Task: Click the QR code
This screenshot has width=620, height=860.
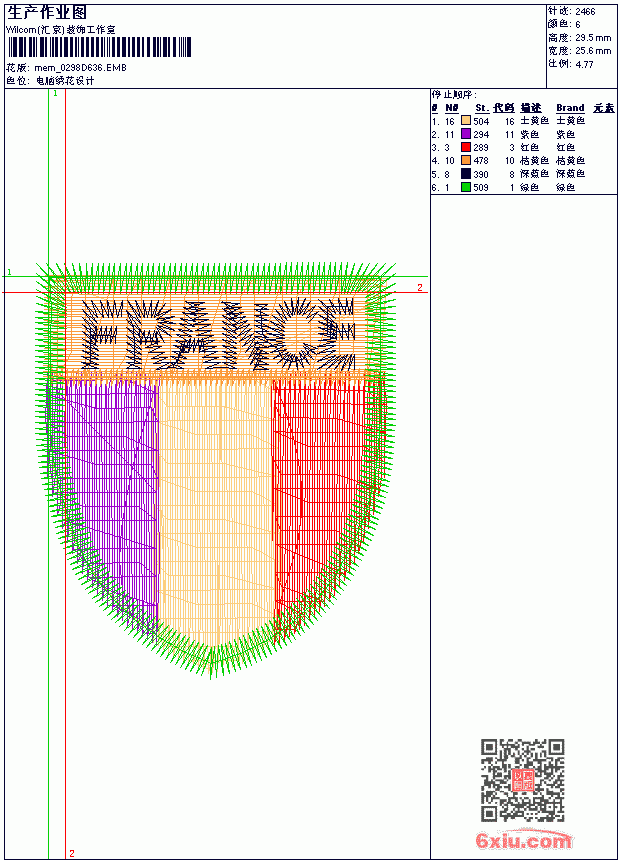Action: (523, 780)
